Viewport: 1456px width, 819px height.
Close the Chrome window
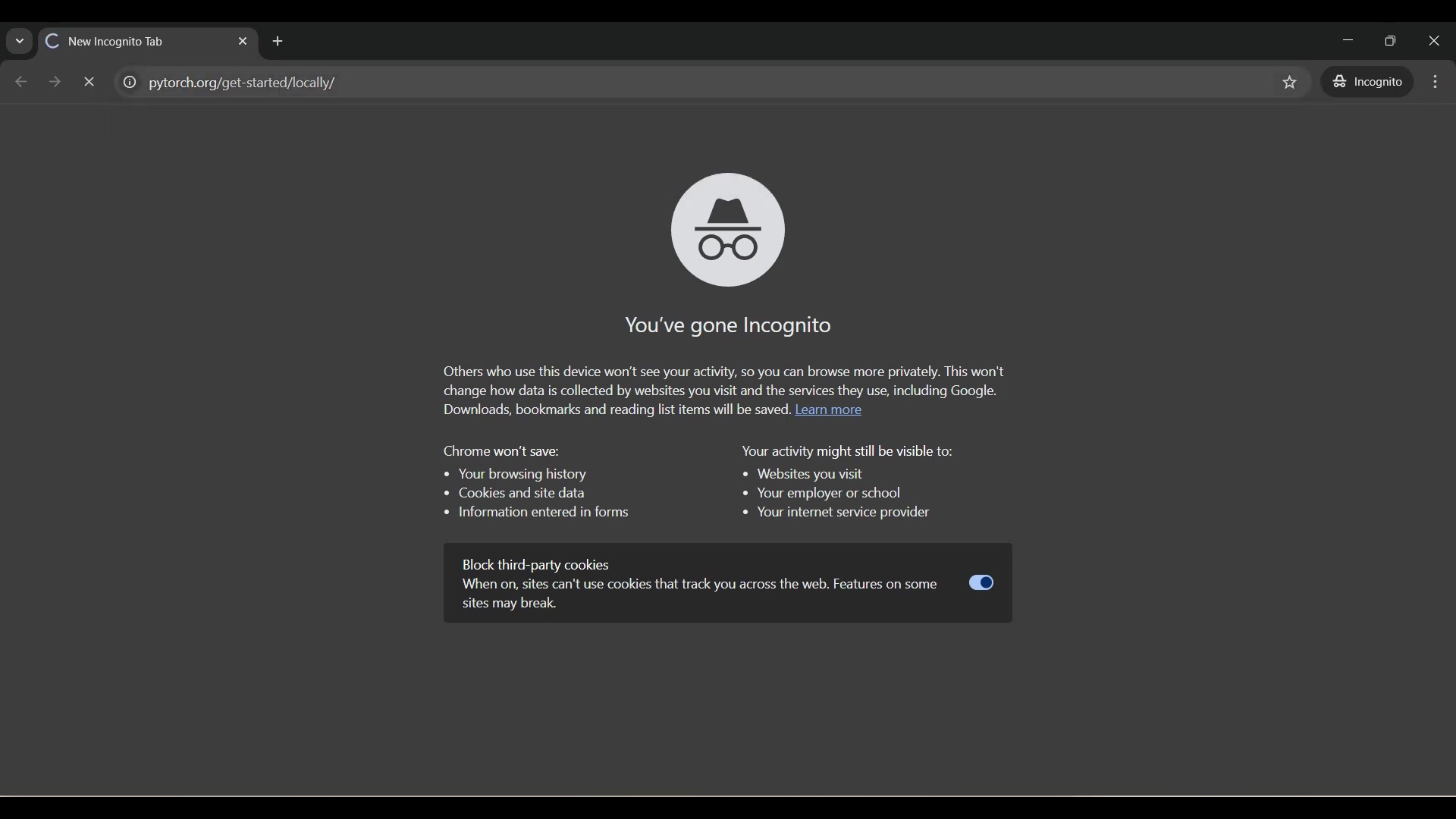coord(1434,42)
